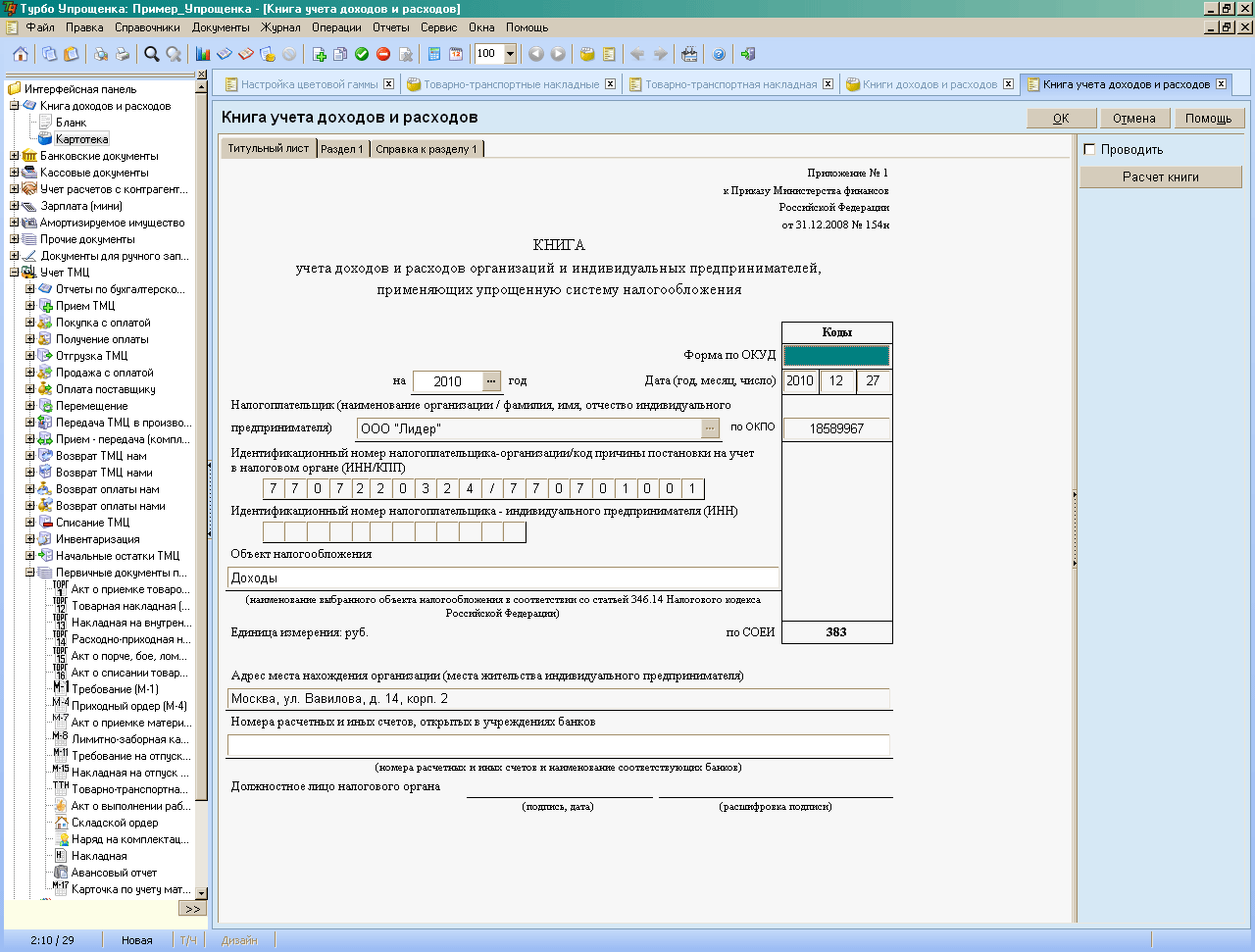The height and width of the screenshot is (952, 1255).
Task: Select Авансовый отчет in the tree
Action: [114, 873]
